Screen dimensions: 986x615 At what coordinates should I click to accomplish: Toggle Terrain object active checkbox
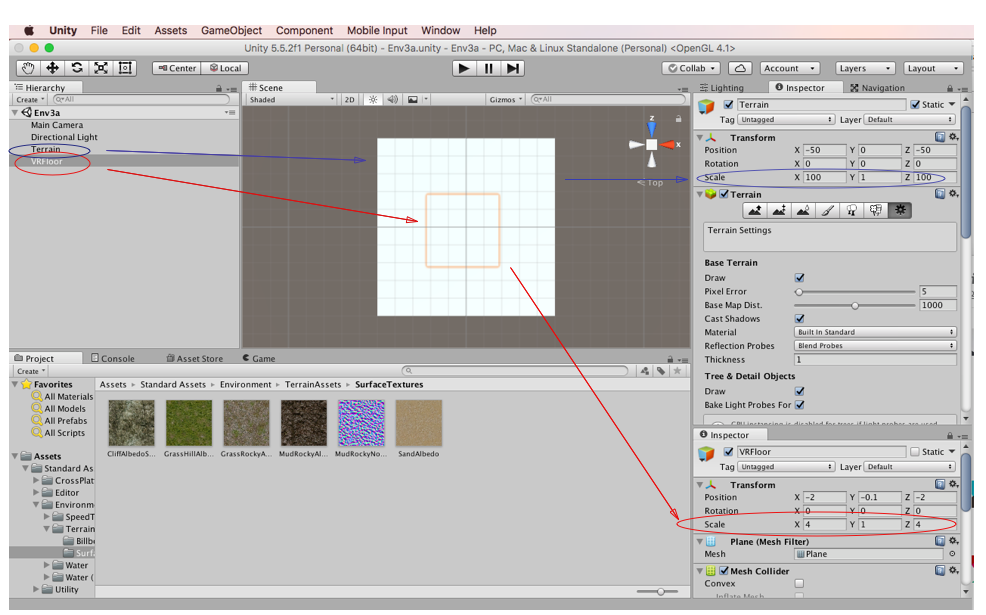click(728, 104)
